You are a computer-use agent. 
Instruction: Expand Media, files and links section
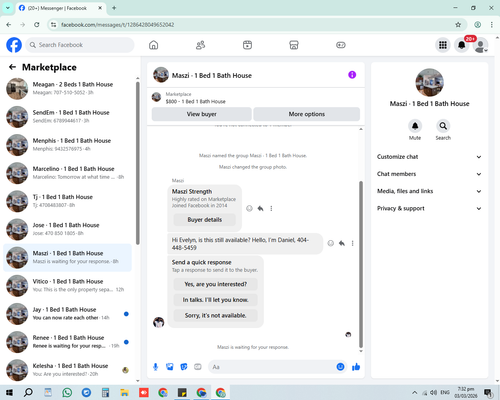(429, 191)
